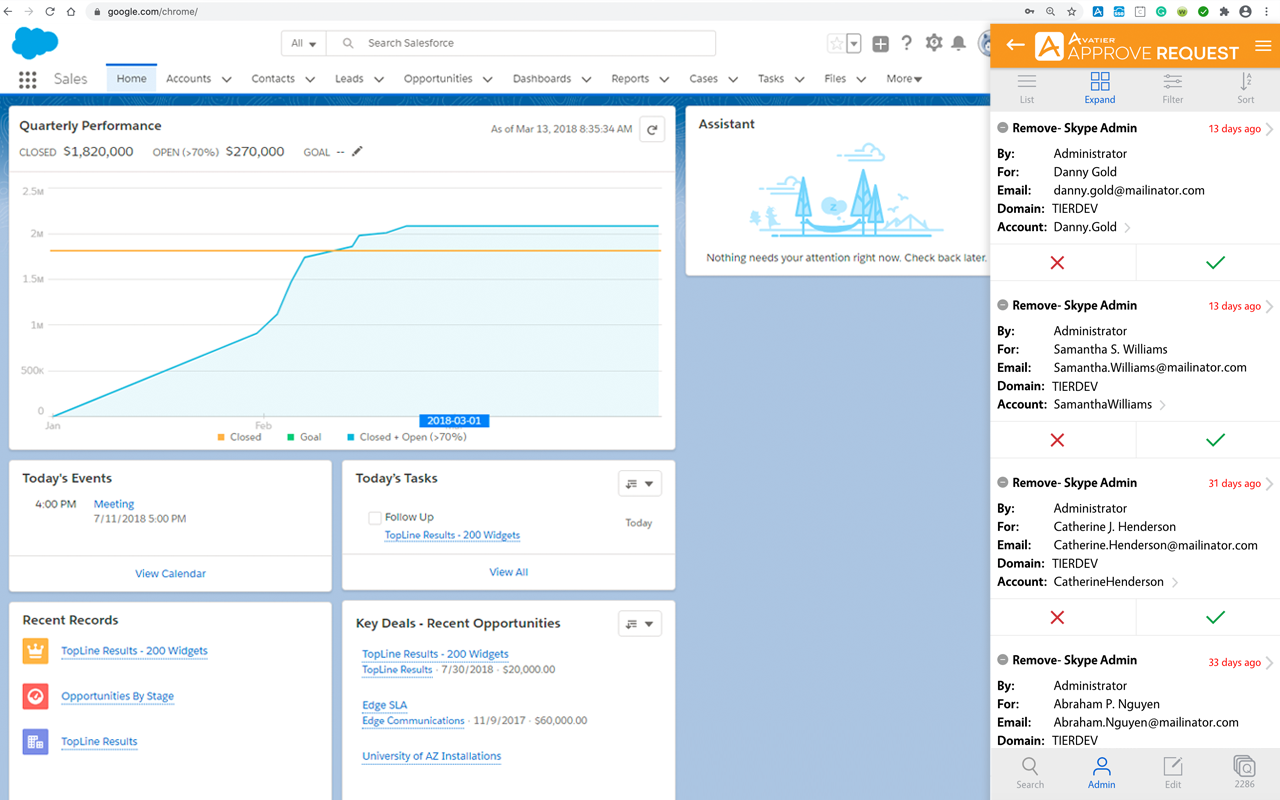Reject the request for Samantha S. Williams
Image resolution: width=1280 pixels, height=800 pixels.
coord(1057,440)
